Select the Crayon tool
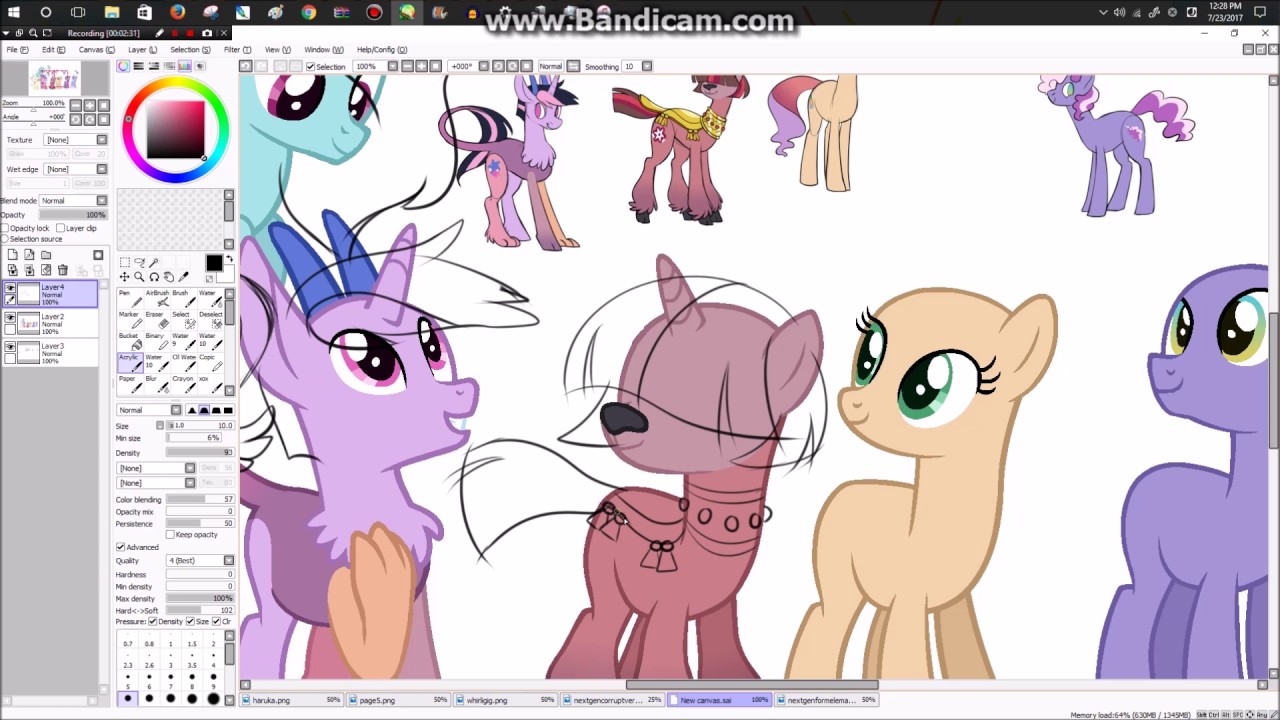 [x=182, y=385]
